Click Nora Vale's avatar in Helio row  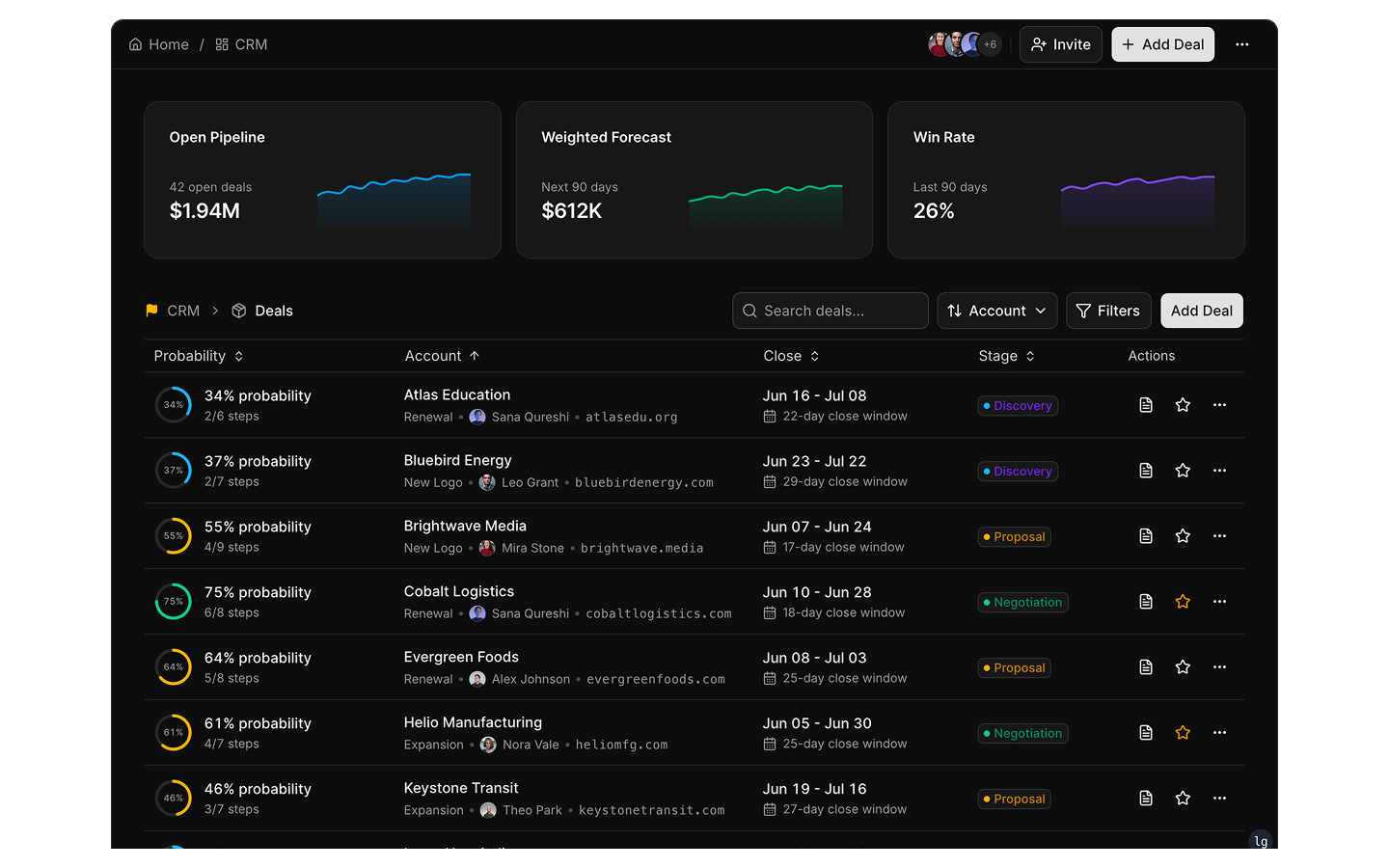488,745
